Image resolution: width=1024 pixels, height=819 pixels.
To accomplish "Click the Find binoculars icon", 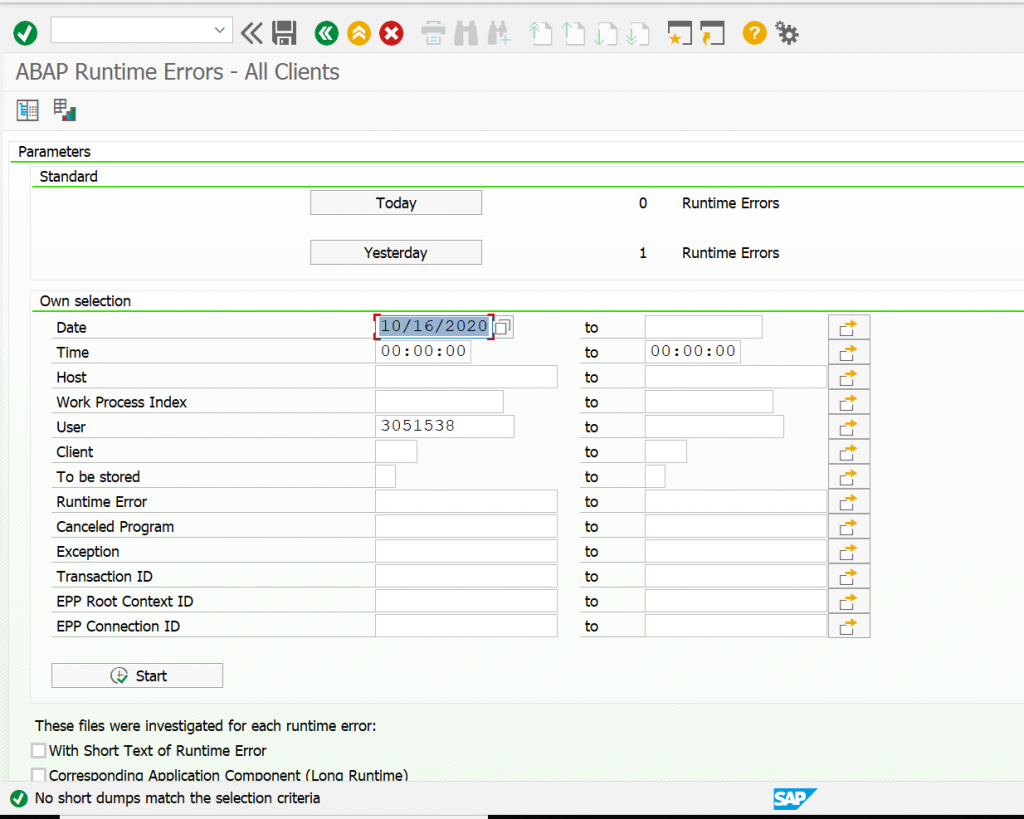I will (466, 33).
